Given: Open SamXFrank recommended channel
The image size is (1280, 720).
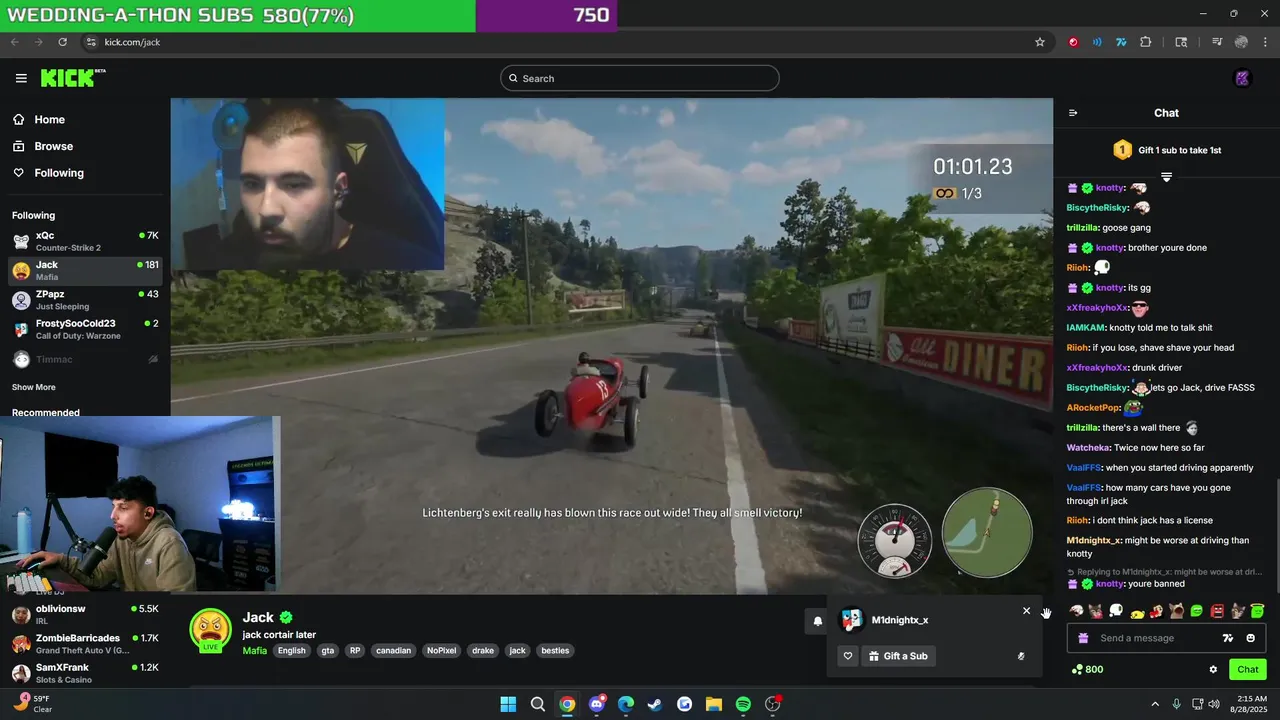Looking at the screenshot, I should pyautogui.click(x=85, y=672).
